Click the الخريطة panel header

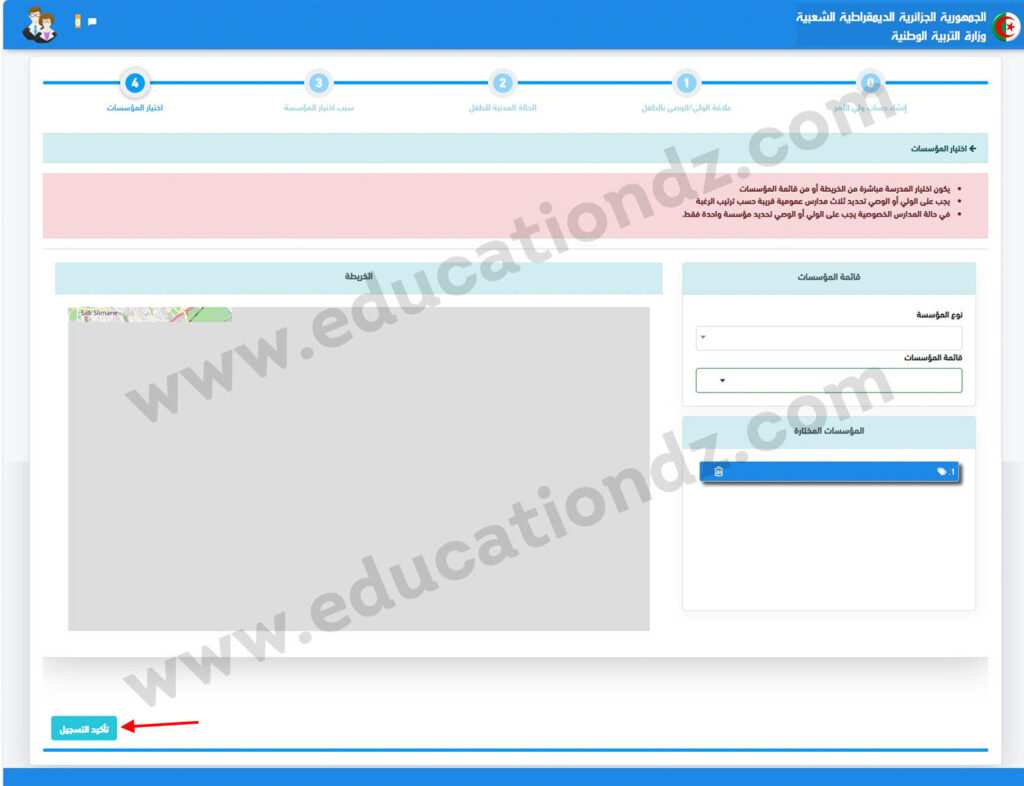click(359, 277)
